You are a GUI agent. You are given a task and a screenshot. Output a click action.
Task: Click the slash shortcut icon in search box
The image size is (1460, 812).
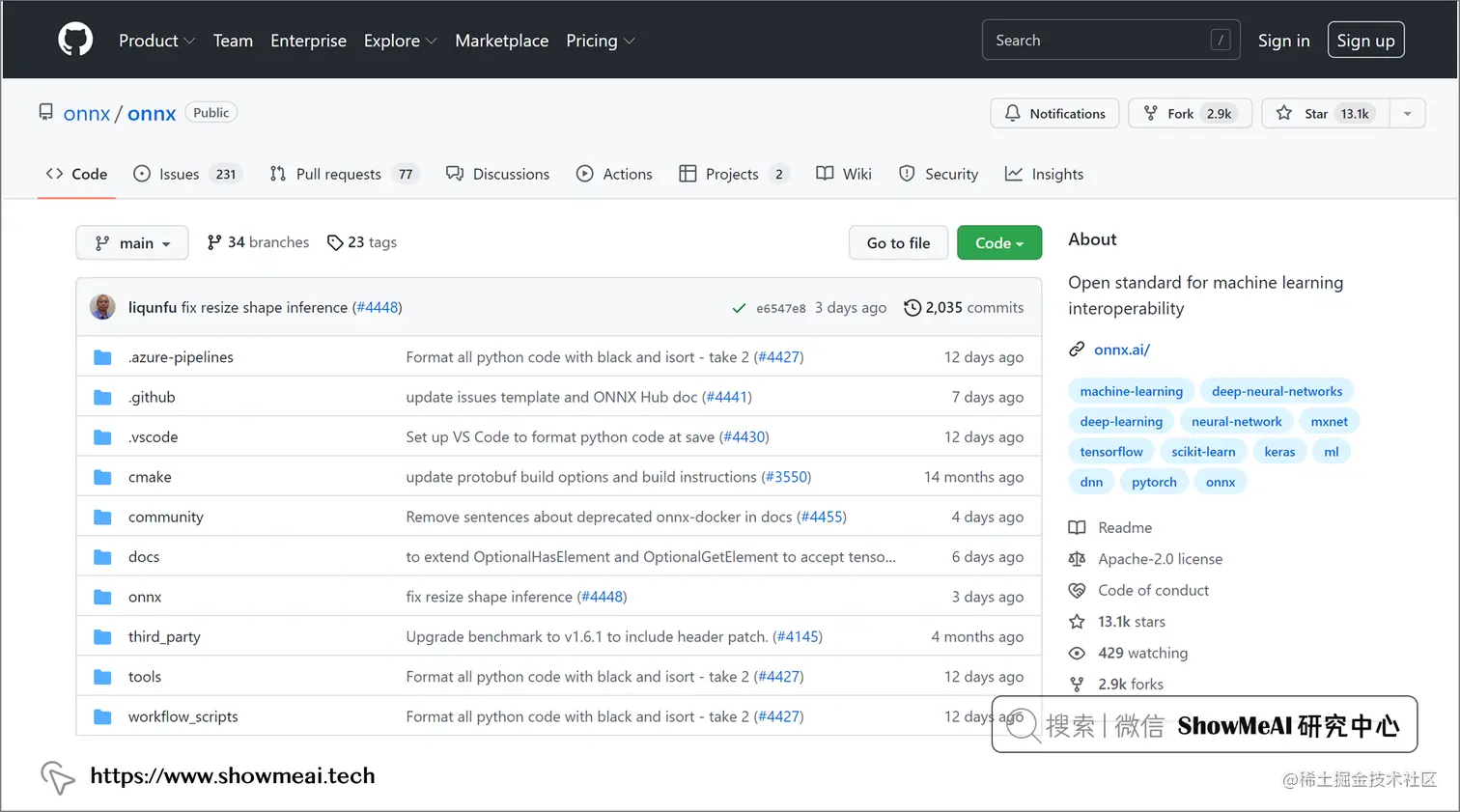[1221, 41]
